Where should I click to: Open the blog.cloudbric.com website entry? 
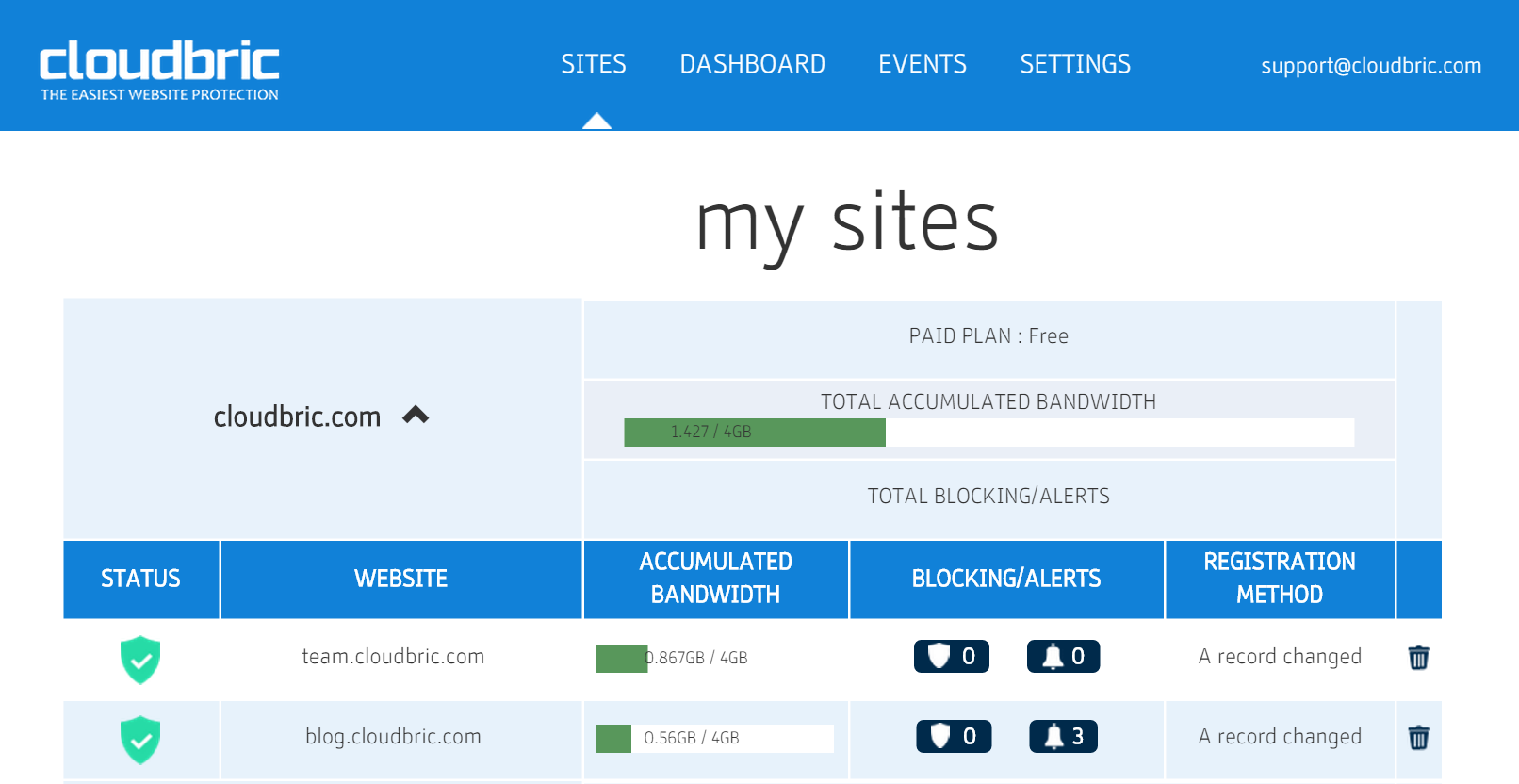click(393, 737)
